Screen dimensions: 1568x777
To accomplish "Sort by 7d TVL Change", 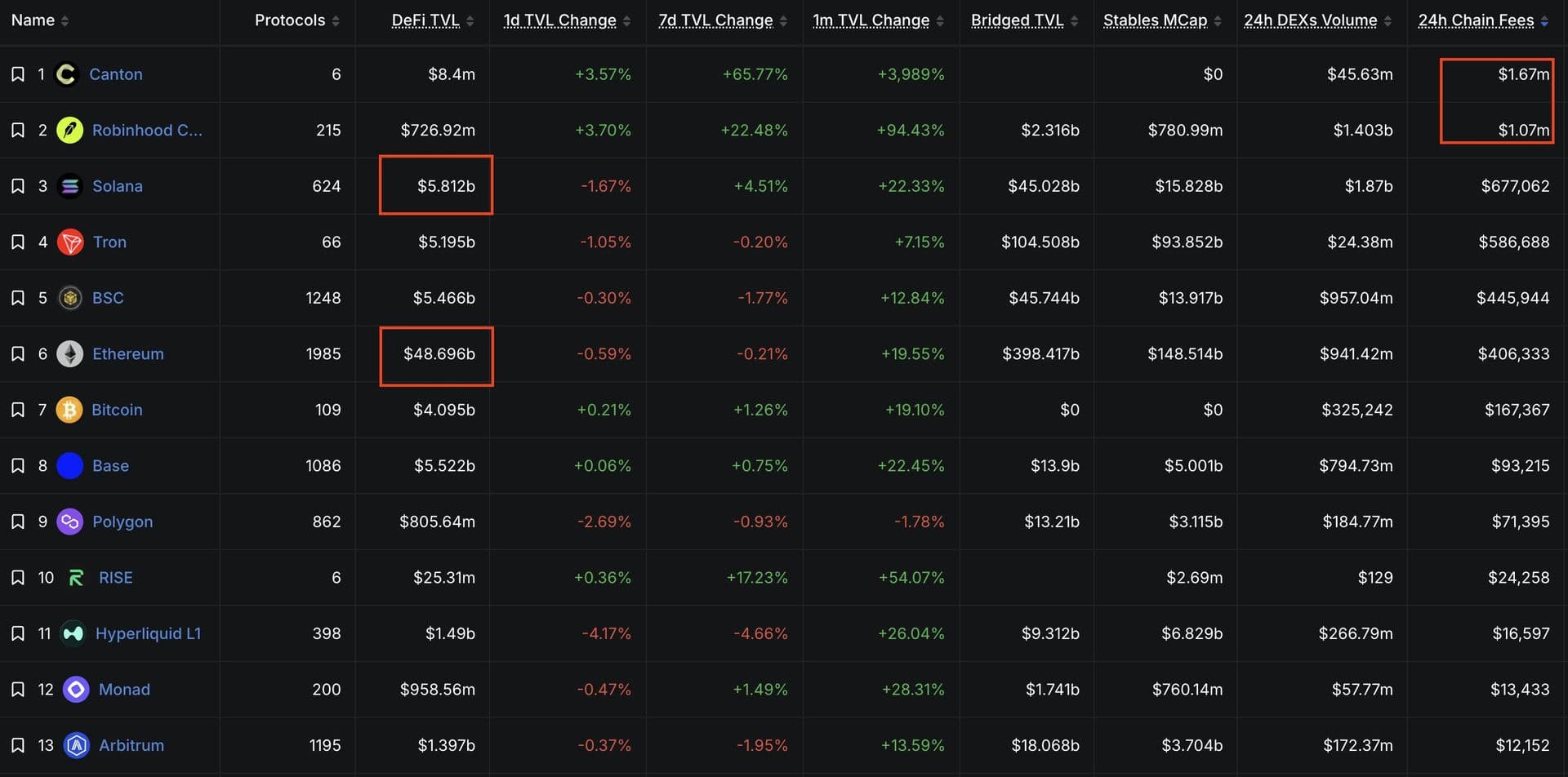I will click(723, 20).
